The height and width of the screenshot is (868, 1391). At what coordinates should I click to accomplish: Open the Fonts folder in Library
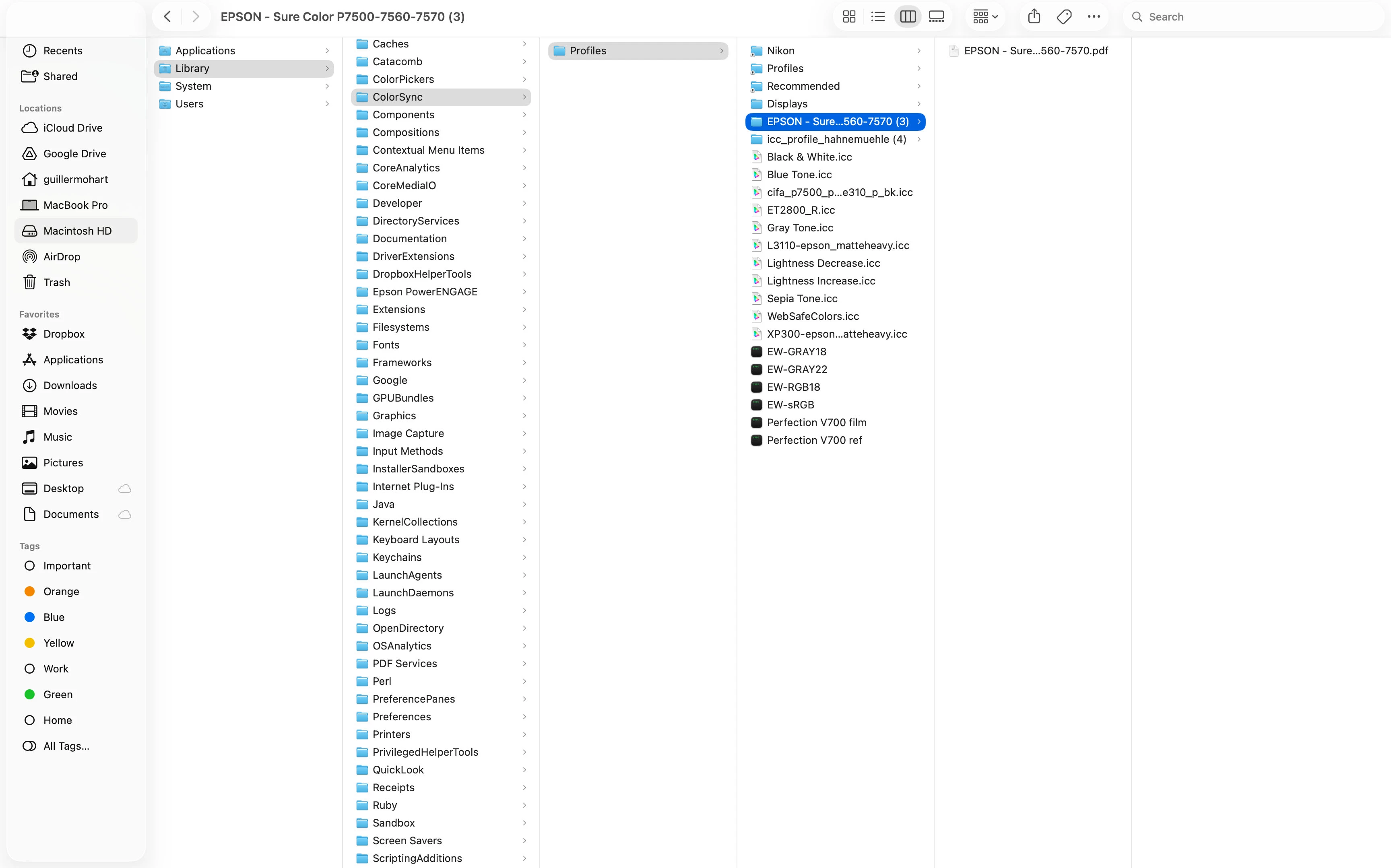(x=385, y=345)
